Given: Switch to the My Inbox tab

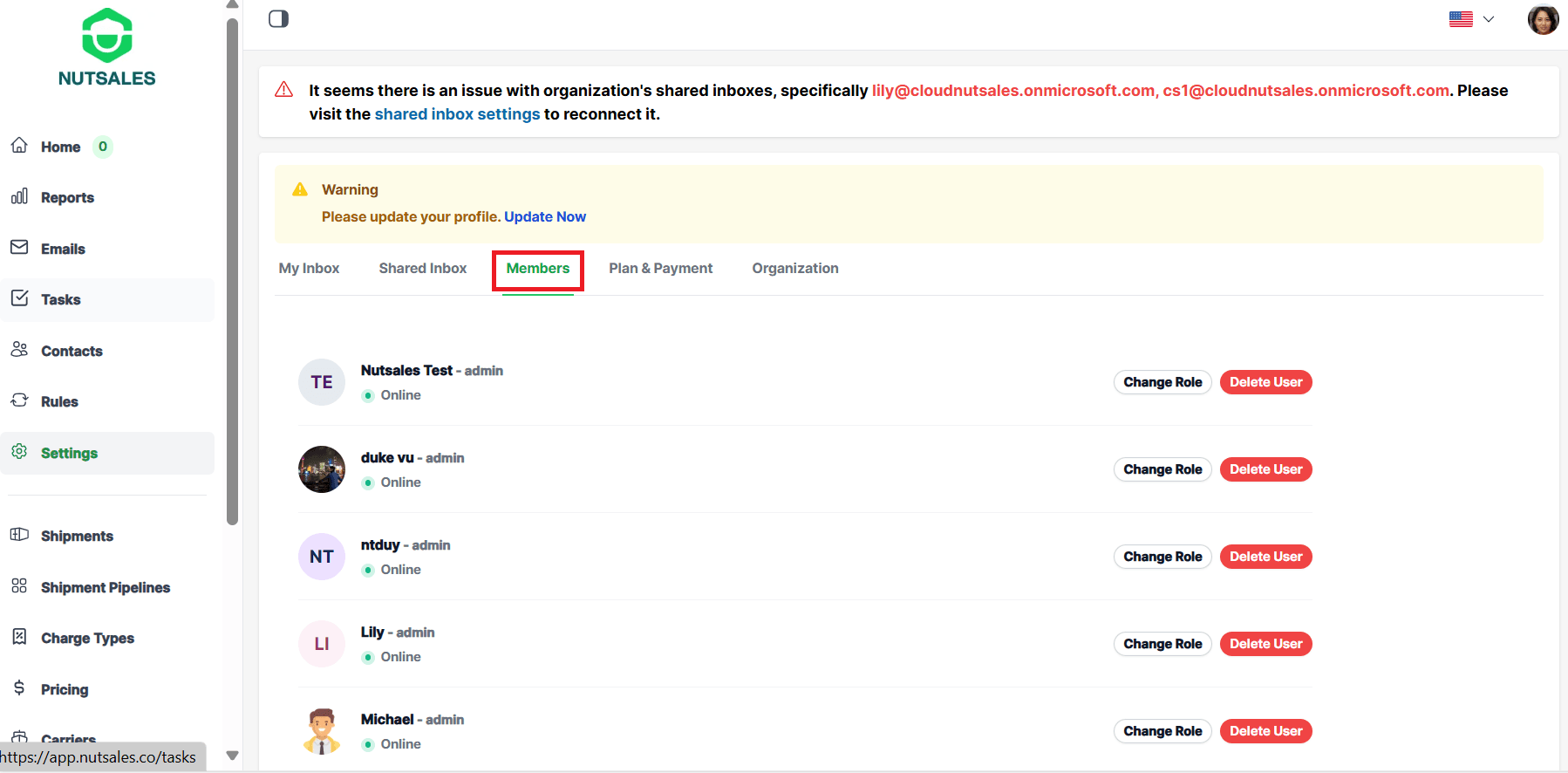Looking at the screenshot, I should coord(309,269).
